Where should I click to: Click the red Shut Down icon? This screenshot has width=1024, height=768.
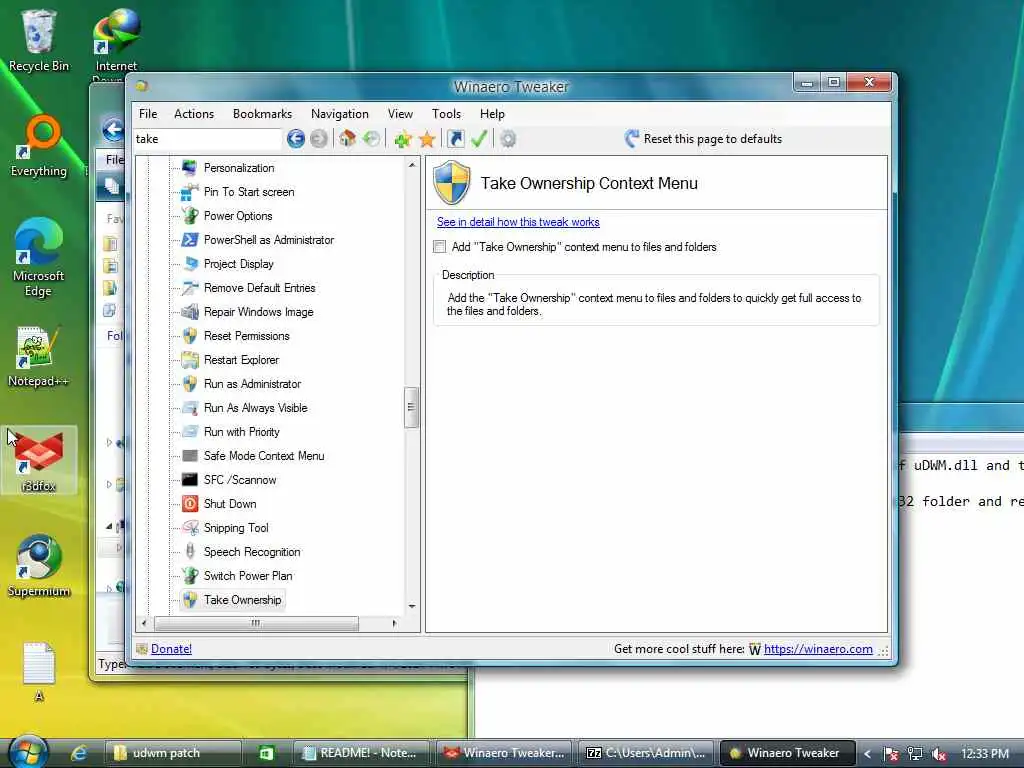[x=189, y=504]
